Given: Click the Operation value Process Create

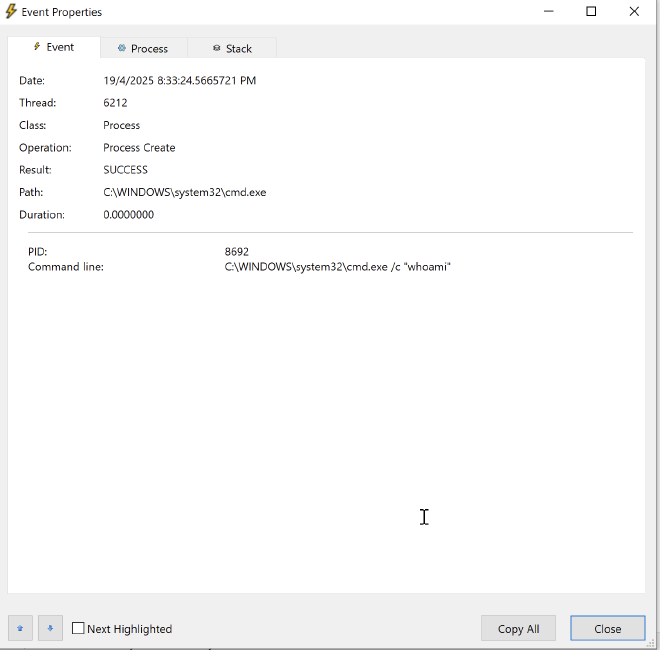Looking at the screenshot, I should (139, 147).
